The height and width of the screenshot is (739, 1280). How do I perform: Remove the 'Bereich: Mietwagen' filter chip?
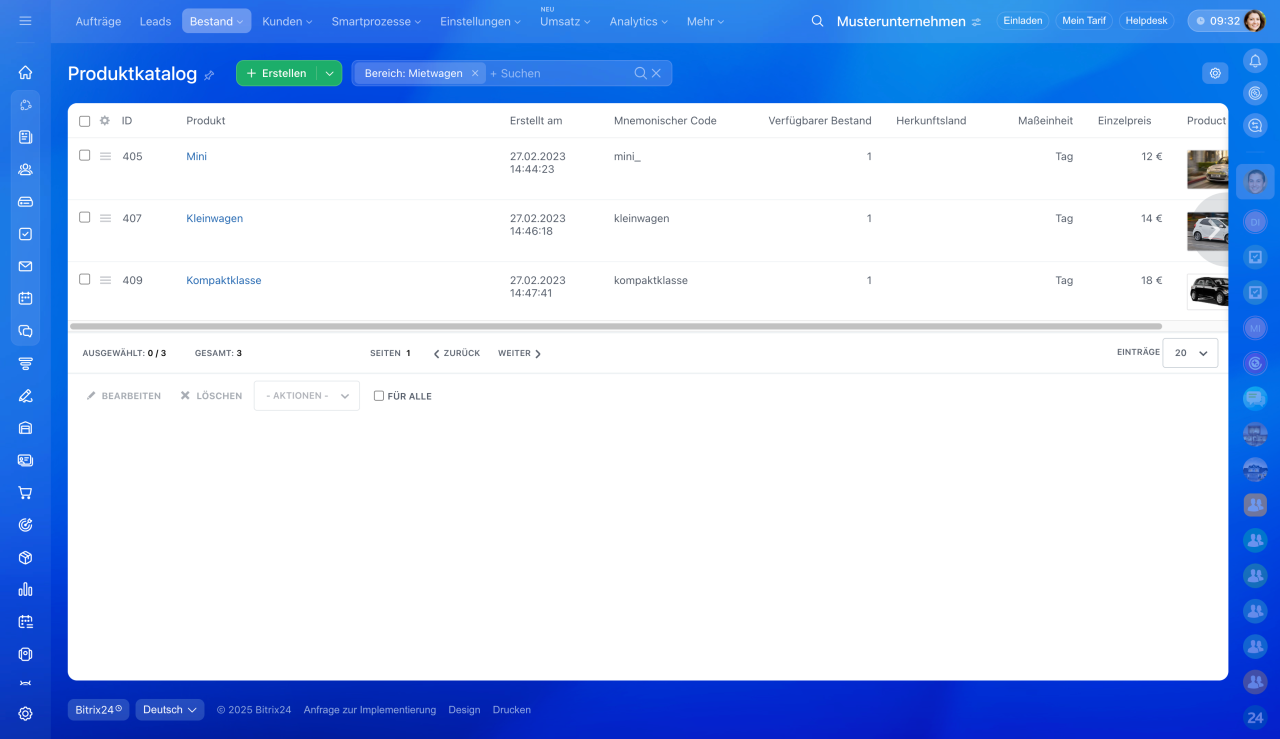click(475, 73)
